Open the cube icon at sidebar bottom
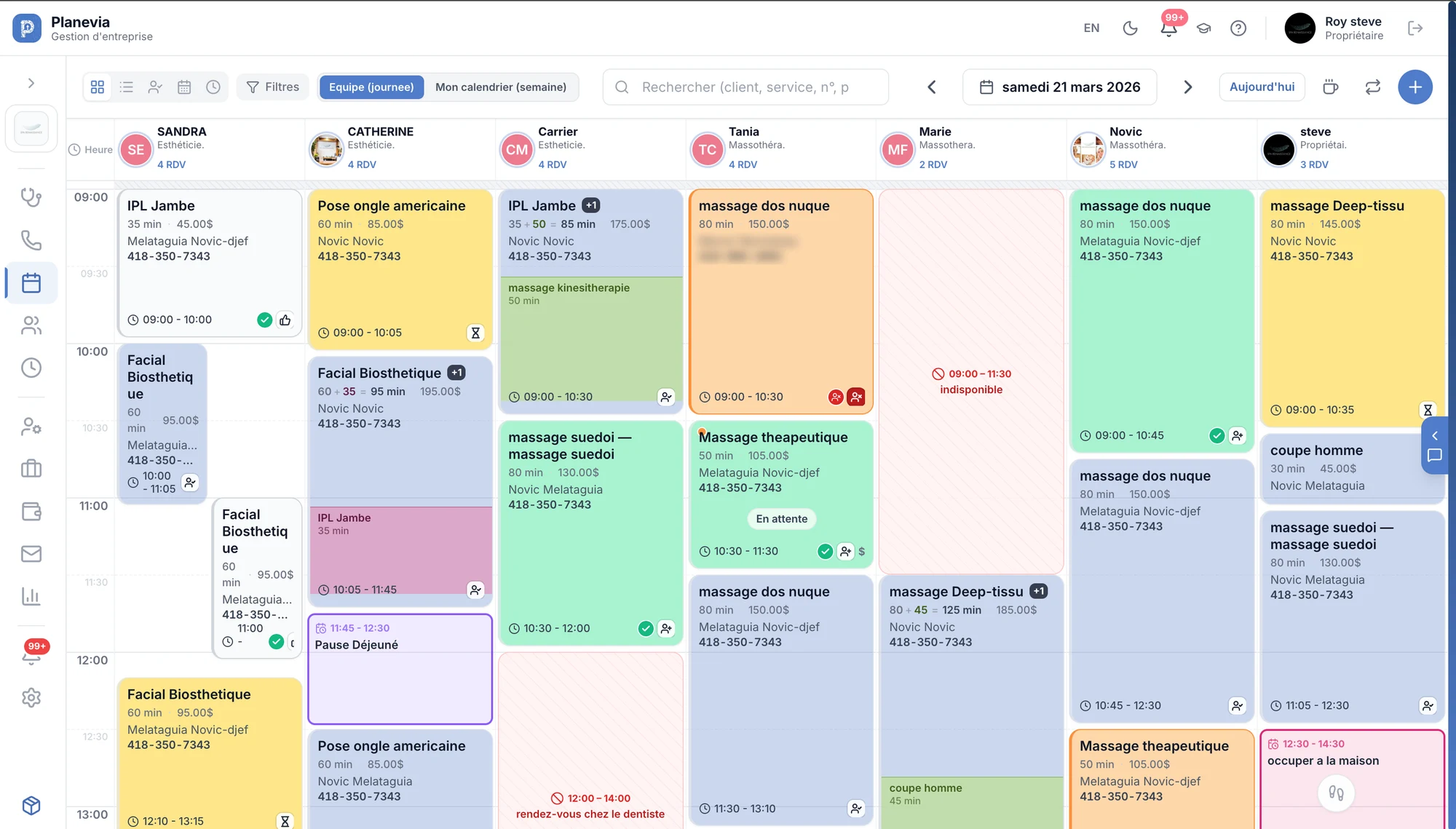This screenshot has height=829, width=1456. click(31, 806)
